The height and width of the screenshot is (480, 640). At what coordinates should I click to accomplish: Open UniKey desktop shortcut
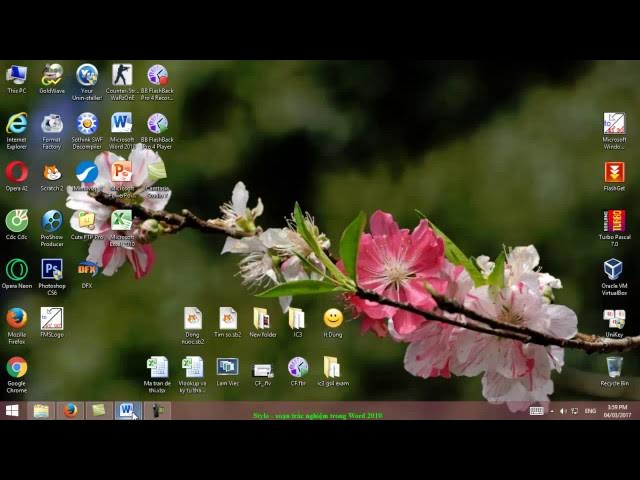click(x=614, y=322)
